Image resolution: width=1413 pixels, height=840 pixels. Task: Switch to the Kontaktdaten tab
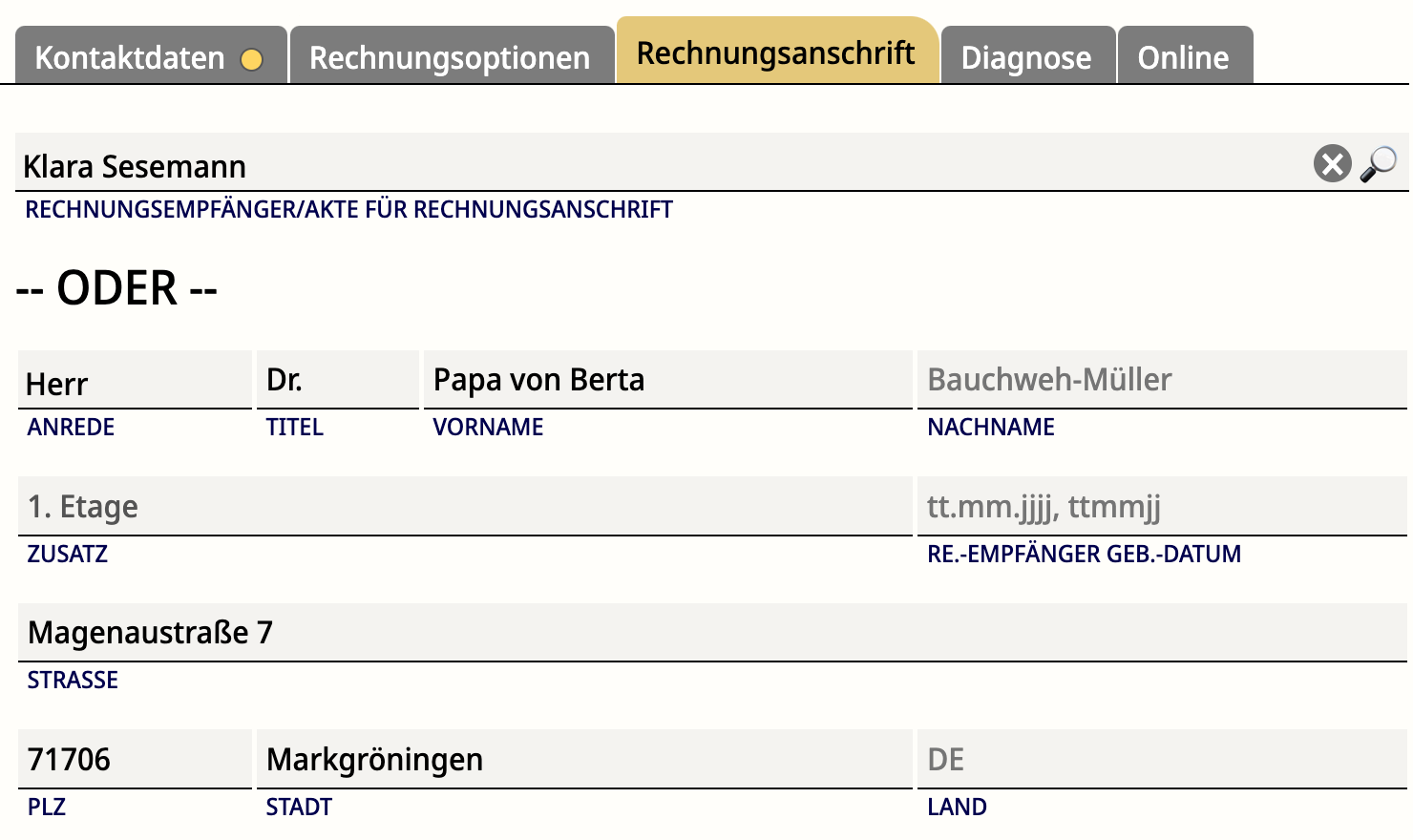tap(151, 56)
